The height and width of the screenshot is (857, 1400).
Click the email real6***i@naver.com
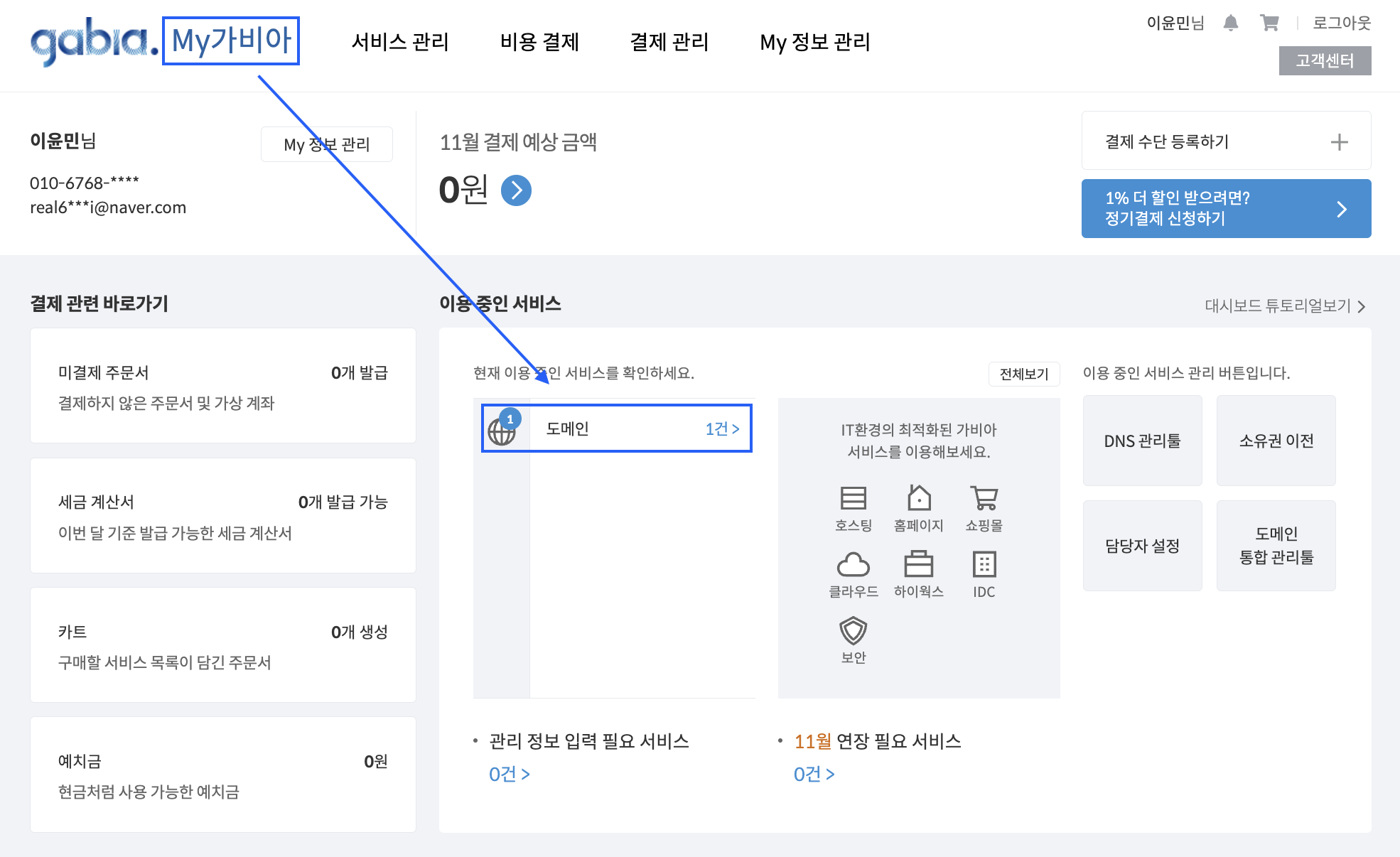(x=108, y=207)
